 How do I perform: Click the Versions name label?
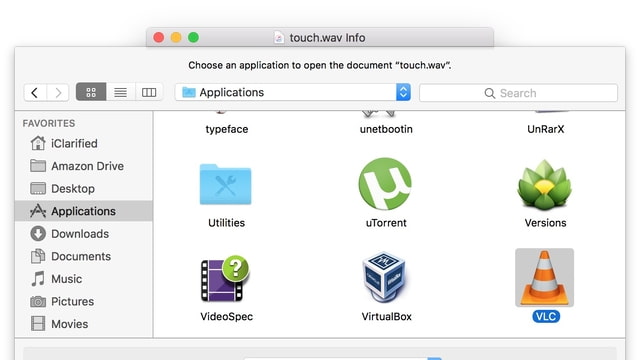tap(545, 223)
